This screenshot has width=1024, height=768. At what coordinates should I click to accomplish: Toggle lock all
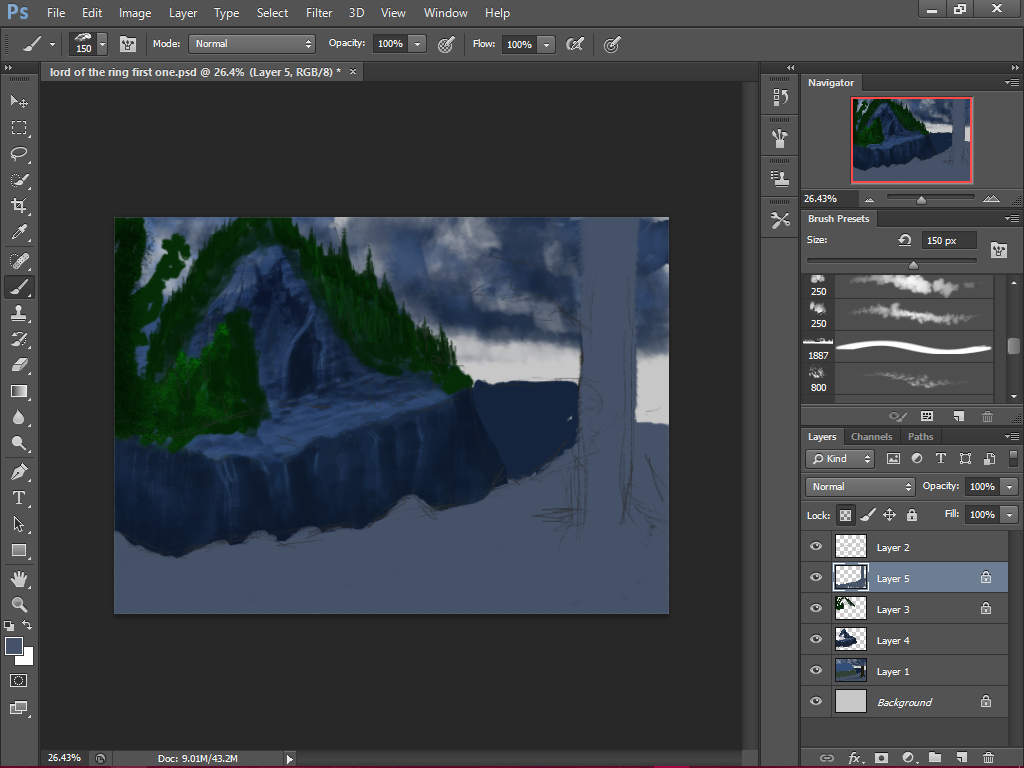point(912,515)
